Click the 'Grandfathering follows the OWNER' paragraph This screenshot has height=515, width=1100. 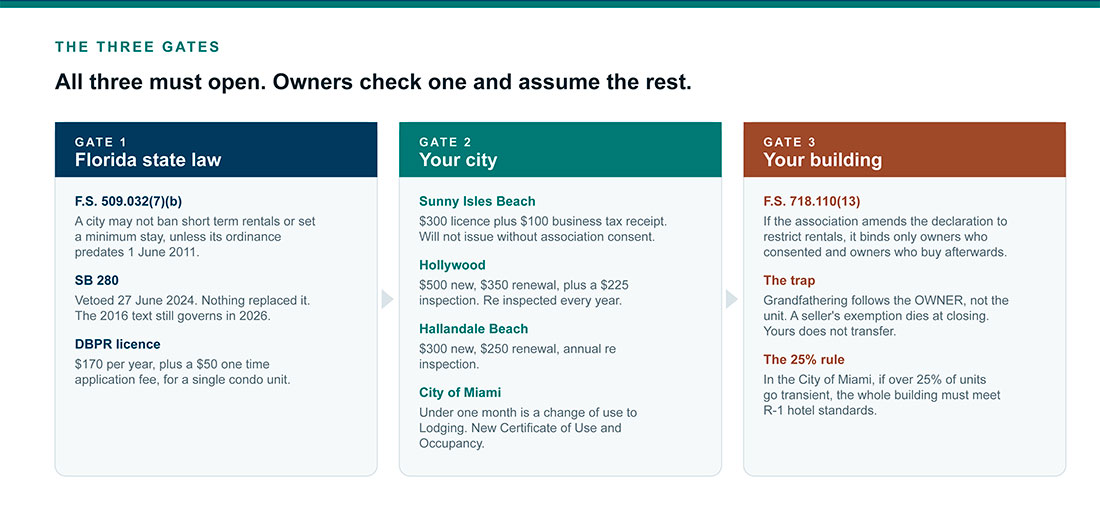pos(886,316)
